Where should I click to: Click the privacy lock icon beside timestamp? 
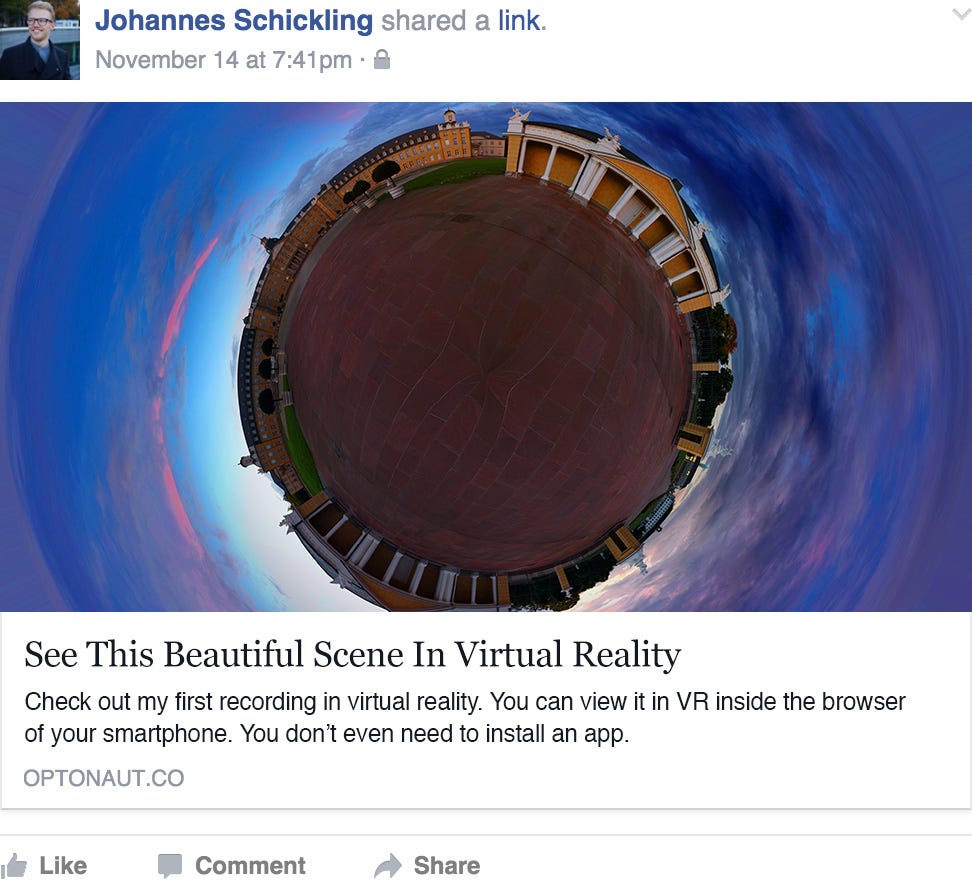[x=382, y=59]
